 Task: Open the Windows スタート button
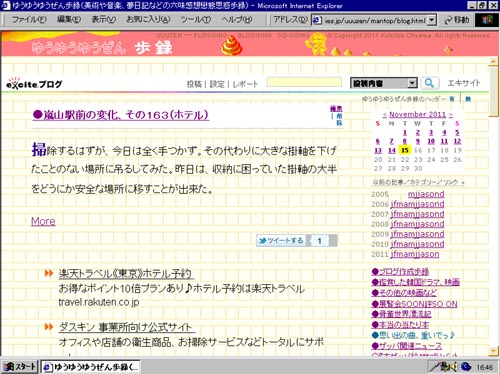point(20,366)
